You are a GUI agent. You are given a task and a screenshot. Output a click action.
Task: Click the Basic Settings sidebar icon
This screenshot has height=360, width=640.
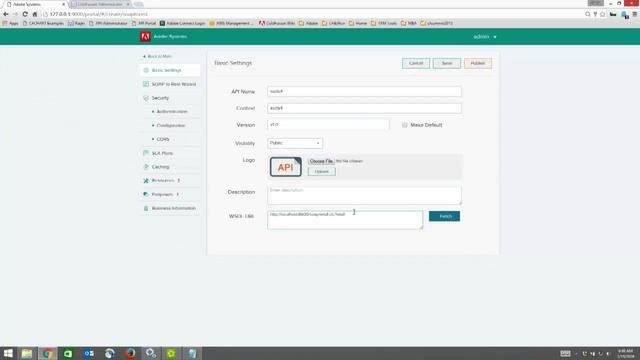(146, 70)
